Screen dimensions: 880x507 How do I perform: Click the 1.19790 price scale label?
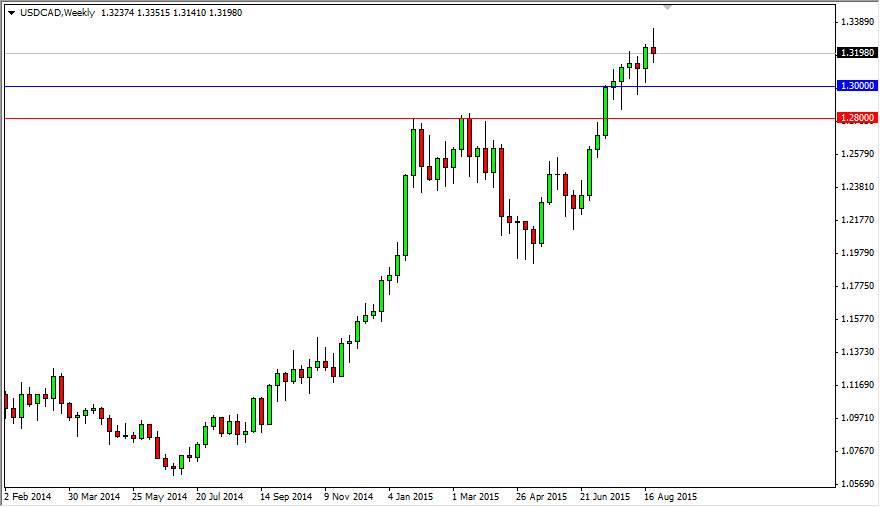[858, 253]
